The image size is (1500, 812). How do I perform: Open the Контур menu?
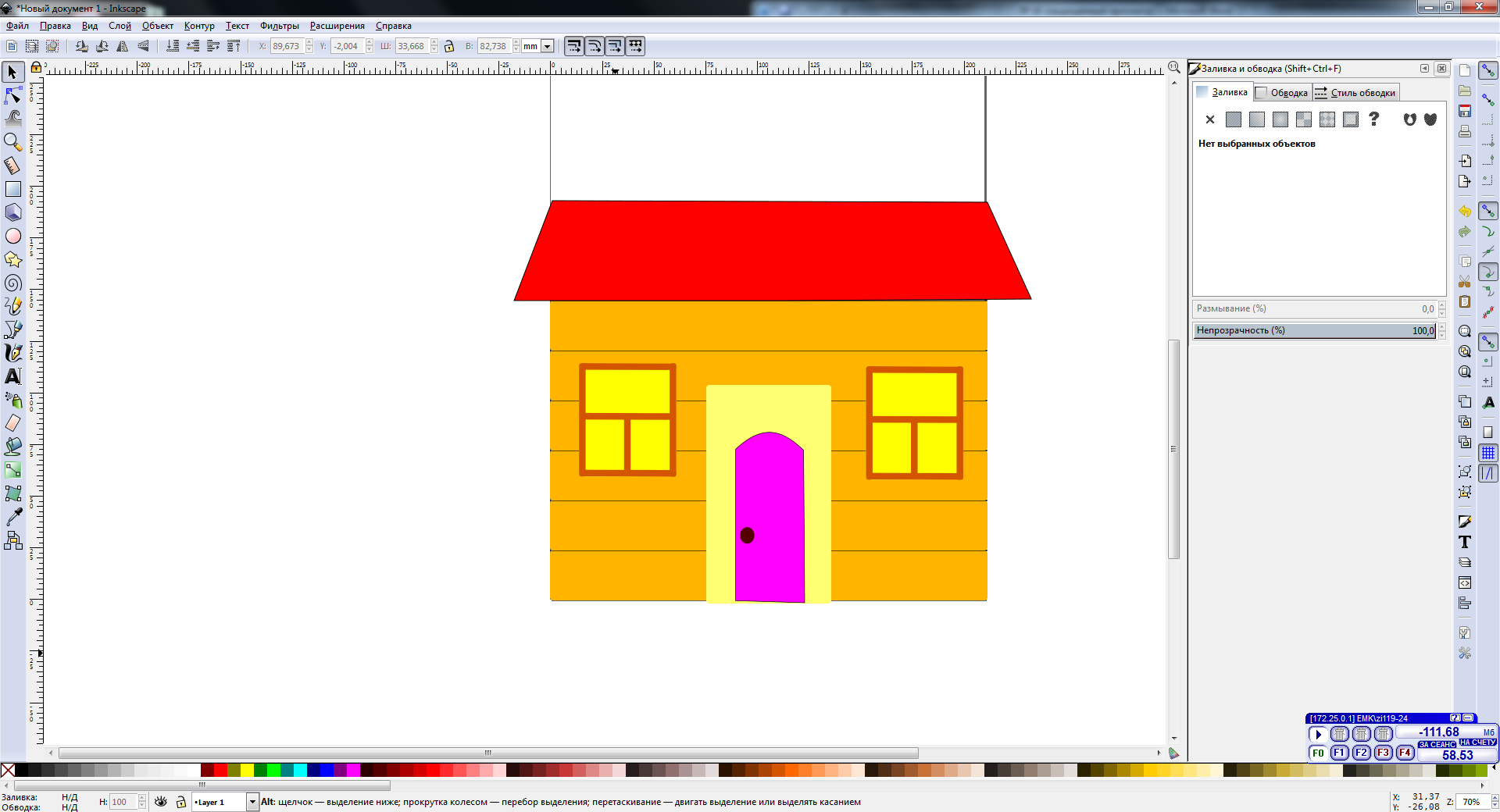(x=199, y=26)
